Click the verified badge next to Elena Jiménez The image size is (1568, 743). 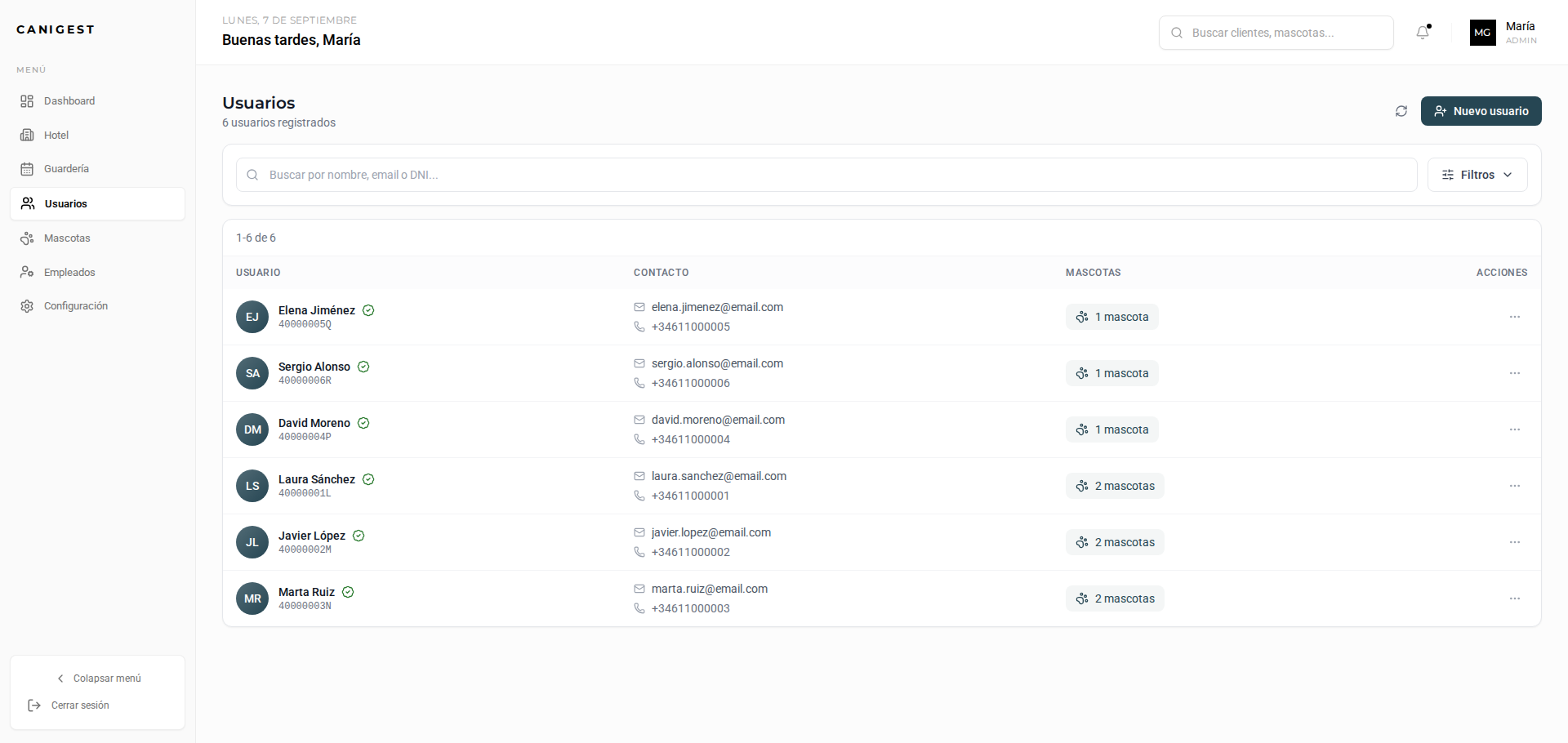point(368,310)
